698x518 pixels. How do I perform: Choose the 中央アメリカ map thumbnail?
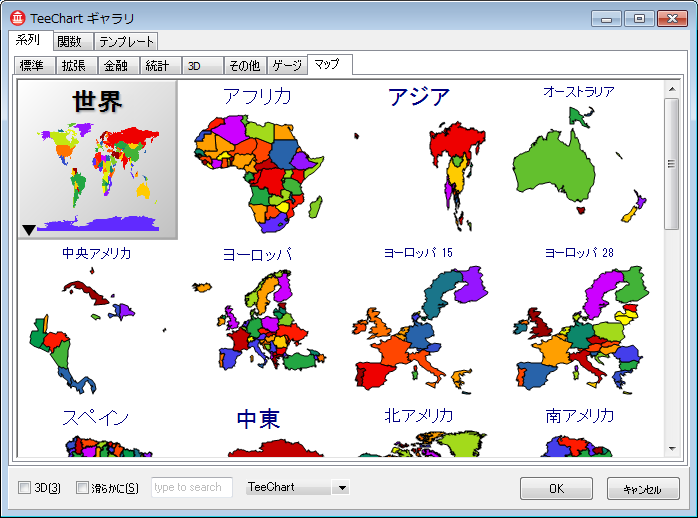point(98,320)
